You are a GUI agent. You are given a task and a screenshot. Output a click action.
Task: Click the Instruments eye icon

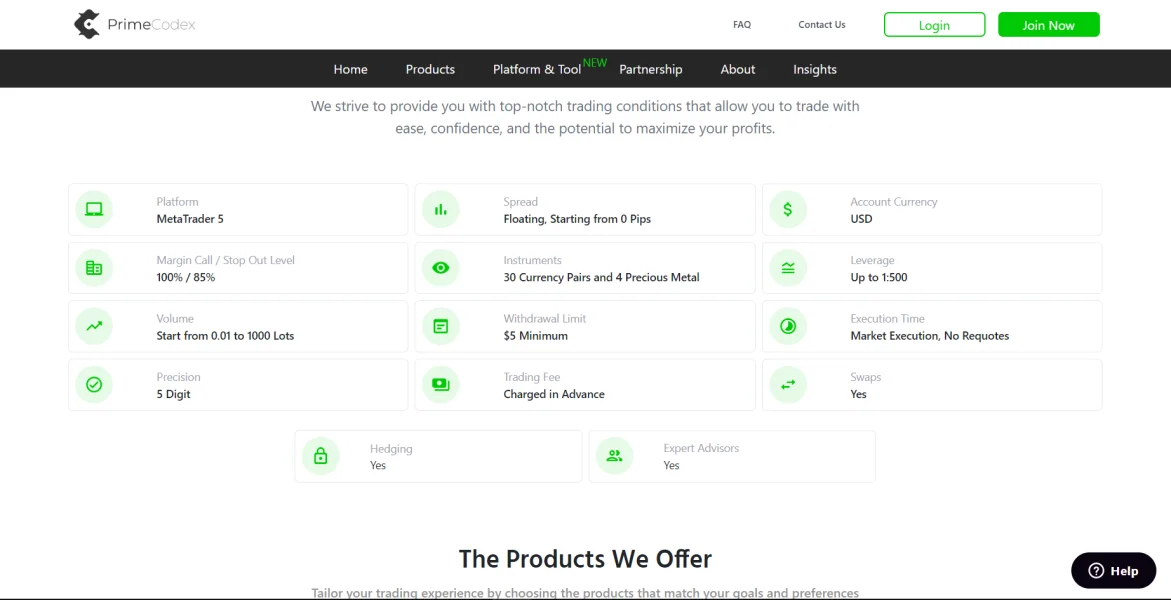[x=441, y=268]
